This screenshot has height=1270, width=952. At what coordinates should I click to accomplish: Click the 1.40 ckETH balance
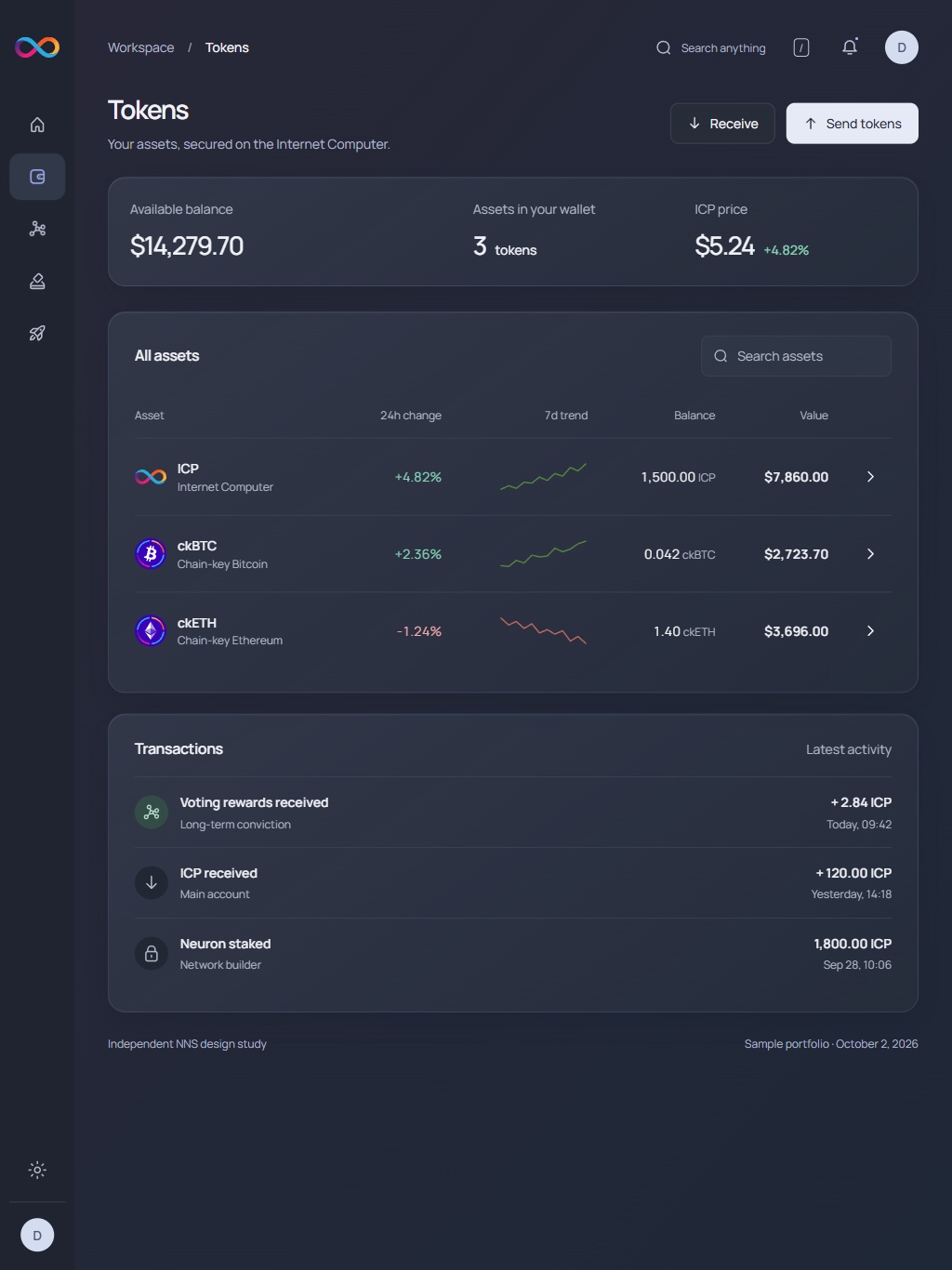pos(684,631)
